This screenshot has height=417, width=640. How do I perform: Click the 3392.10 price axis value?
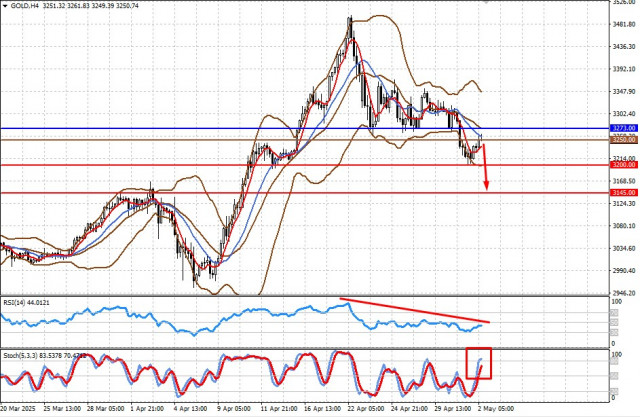click(x=624, y=69)
